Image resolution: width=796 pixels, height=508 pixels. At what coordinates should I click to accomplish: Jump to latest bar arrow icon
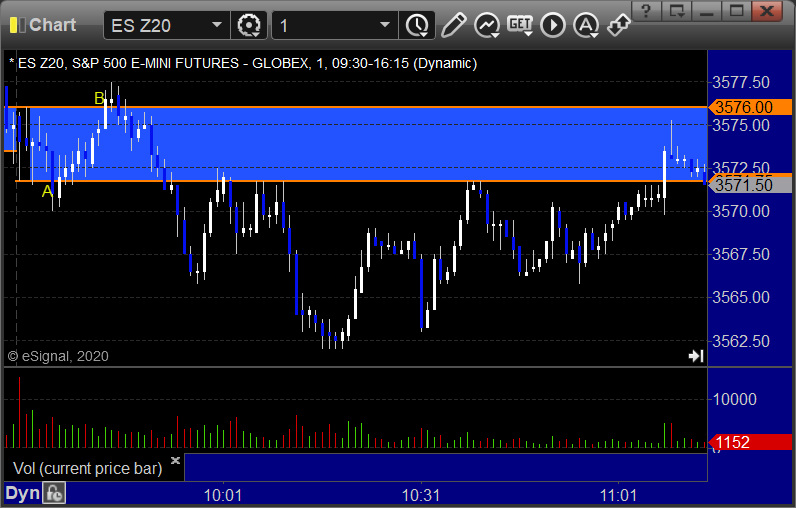click(696, 356)
